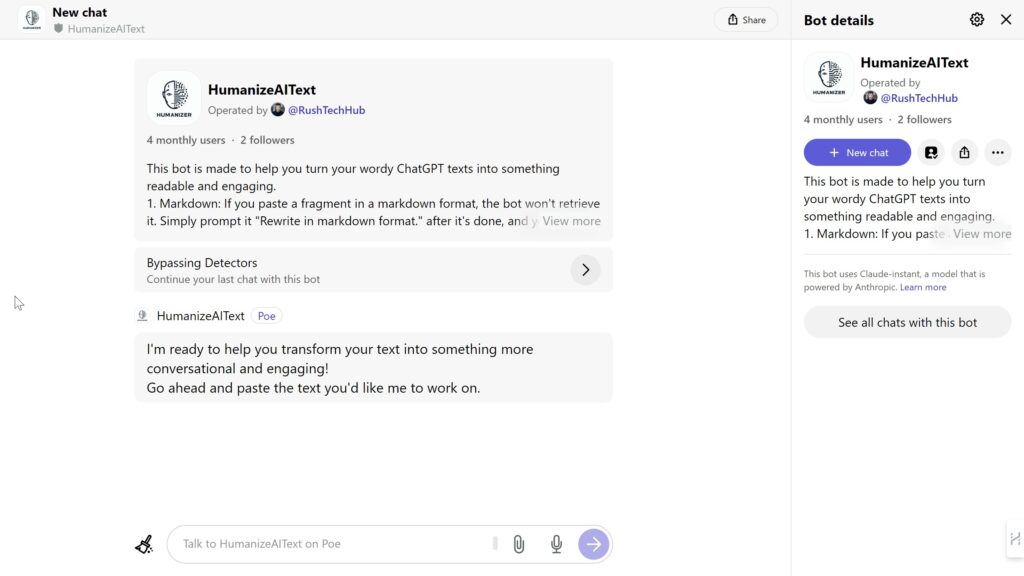Viewport: 1024px width, 576px height.
Task: Expand View more in chat bot description
Action: (571, 221)
